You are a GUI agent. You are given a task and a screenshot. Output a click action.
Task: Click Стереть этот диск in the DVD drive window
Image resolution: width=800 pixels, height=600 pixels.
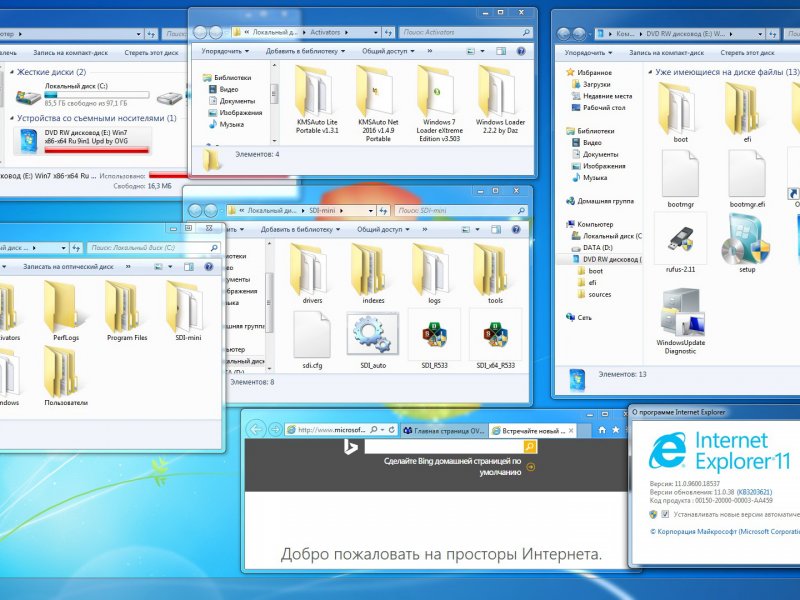[x=747, y=53]
